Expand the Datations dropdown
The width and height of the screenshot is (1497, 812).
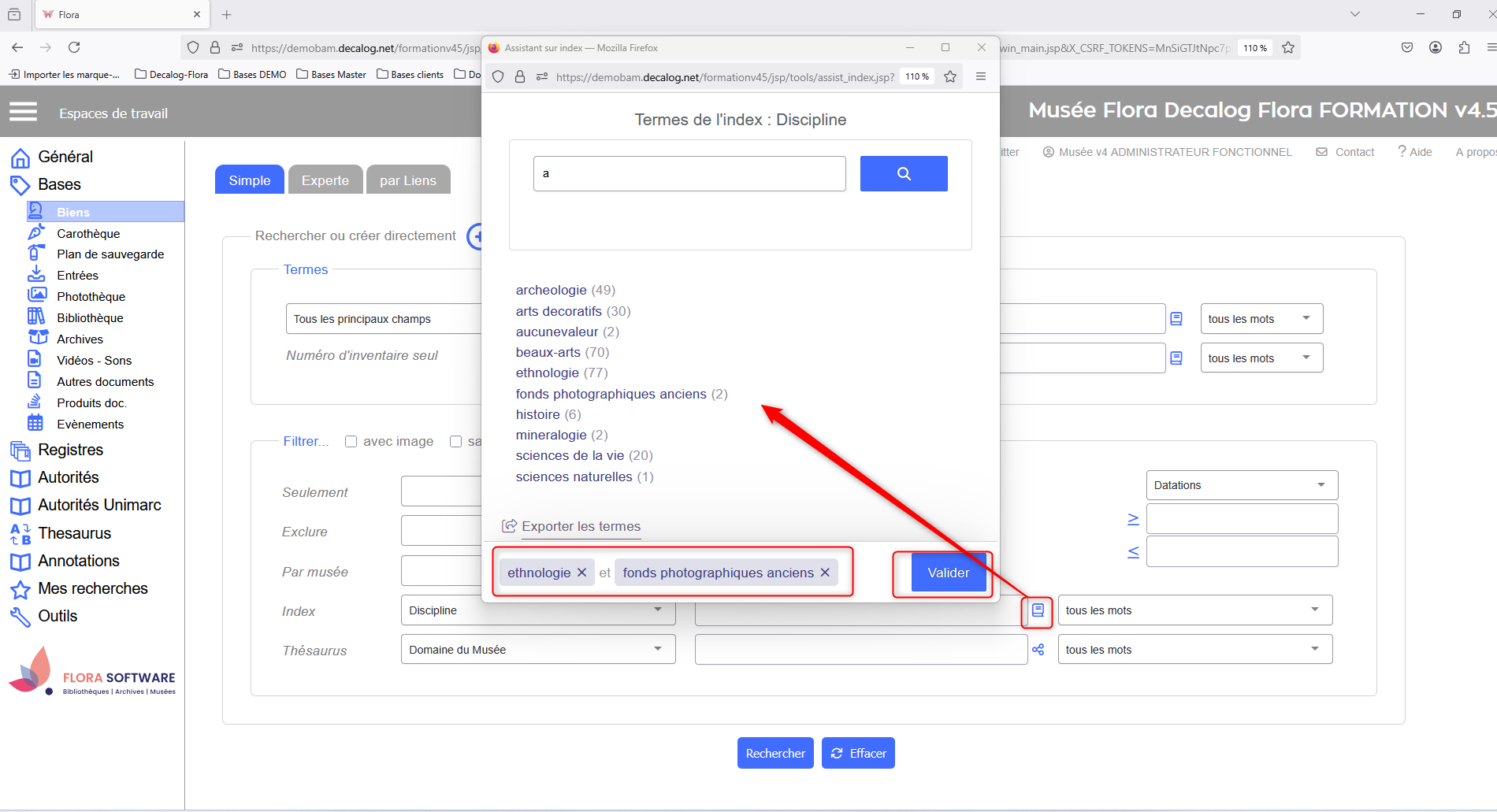pyautogui.click(x=1241, y=485)
